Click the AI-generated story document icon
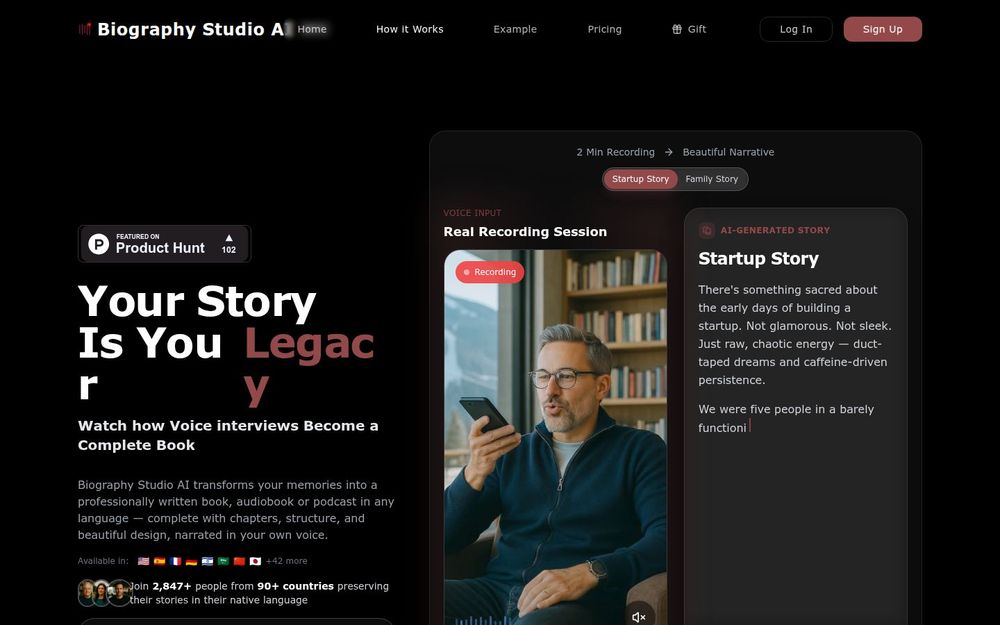 click(x=706, y=230)
